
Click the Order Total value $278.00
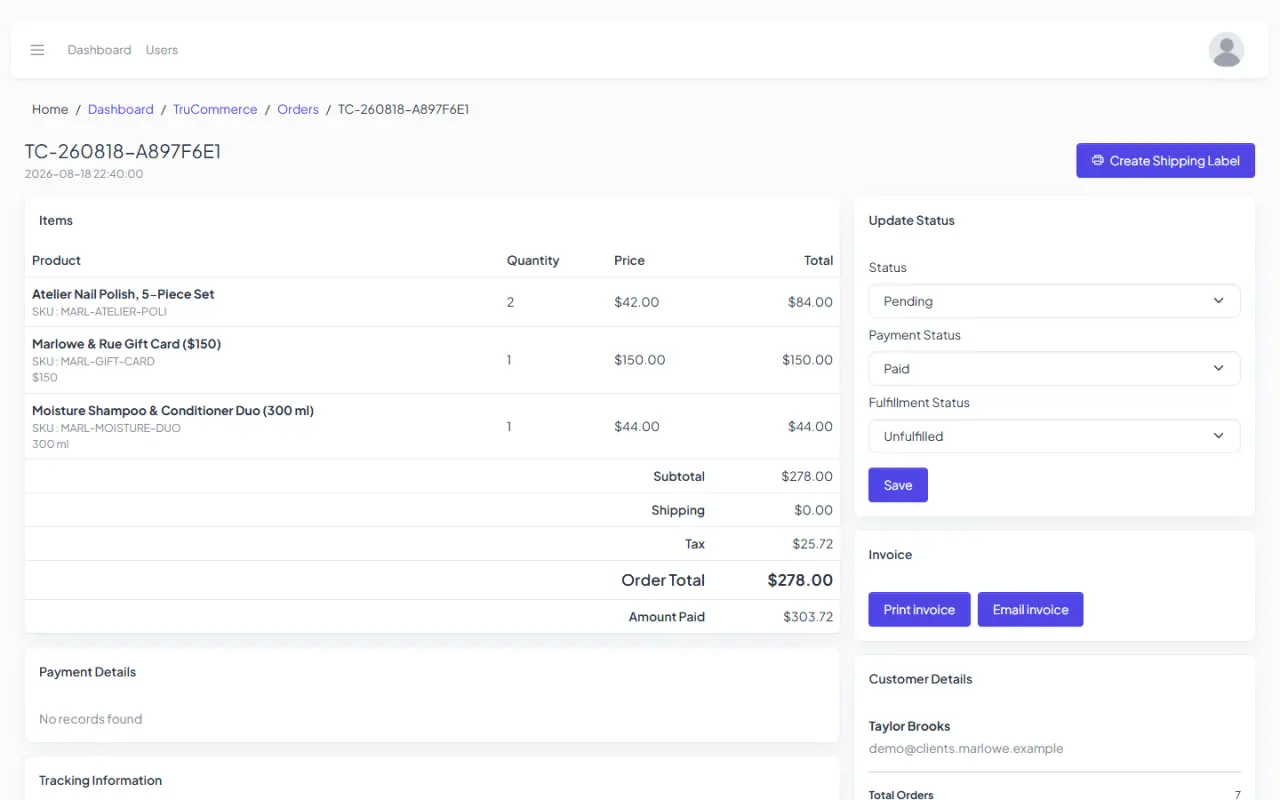800,580
